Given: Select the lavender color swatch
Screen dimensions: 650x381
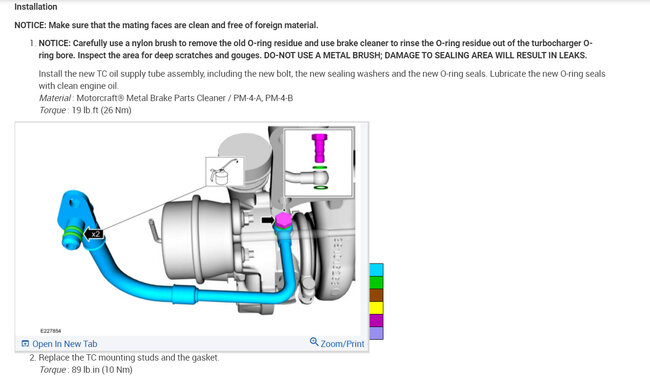Looking at the screenshot, I should pyautogui.click(x=376, y=333).
